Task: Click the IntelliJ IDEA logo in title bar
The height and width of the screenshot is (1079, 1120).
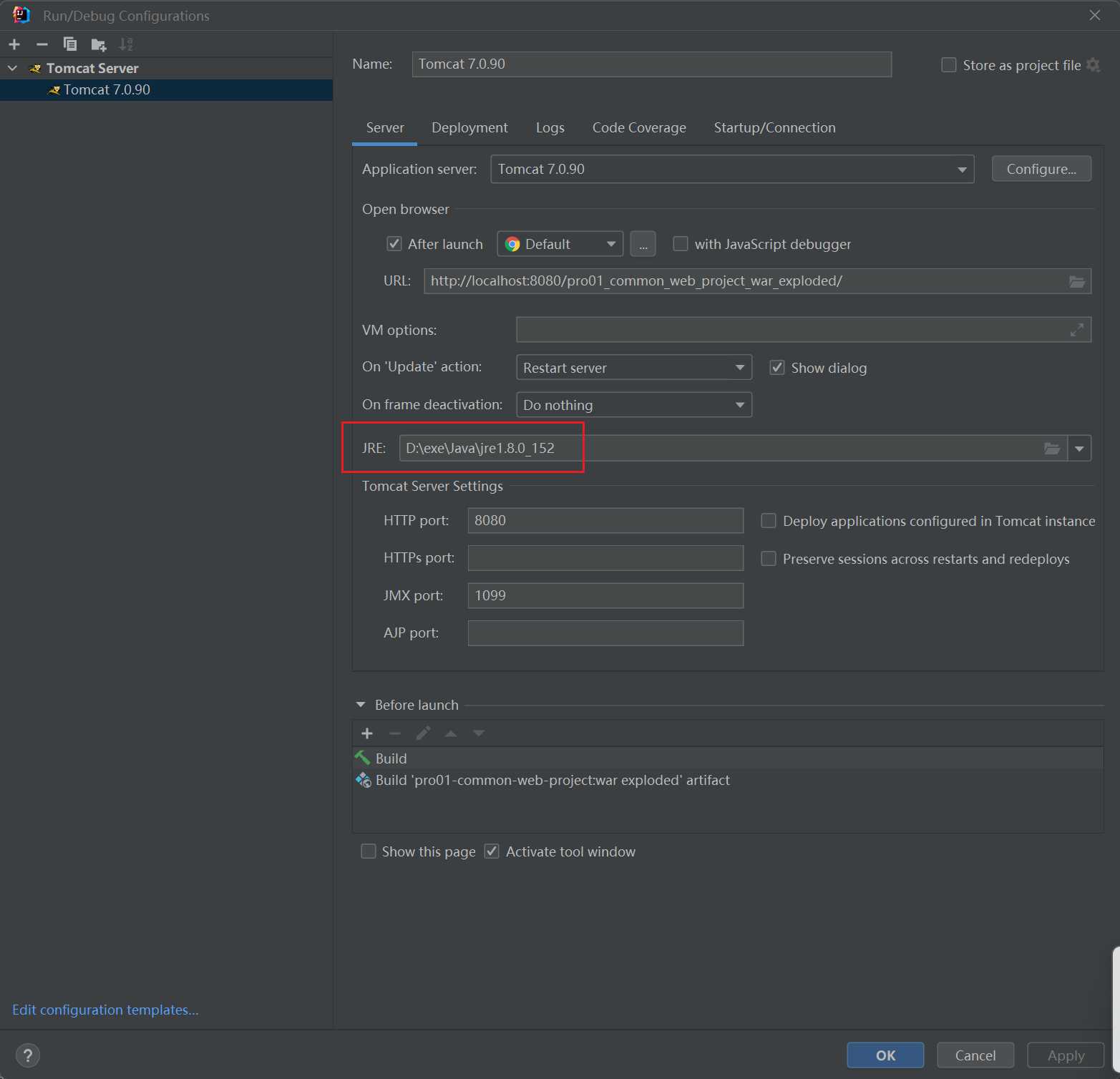Action: coord(21,15)
